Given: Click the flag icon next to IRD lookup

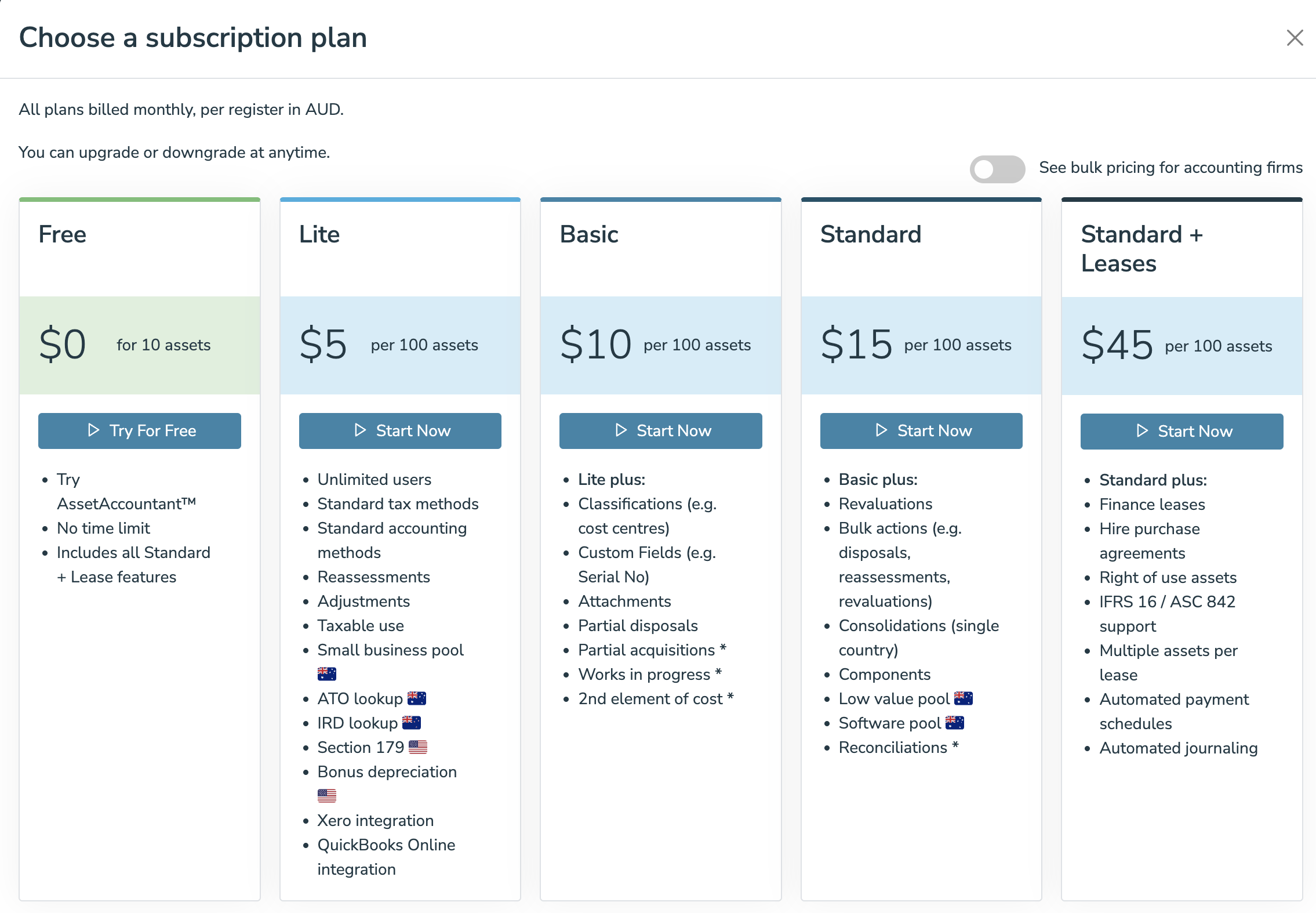Looking at the screenshot, I should [412, 723].
